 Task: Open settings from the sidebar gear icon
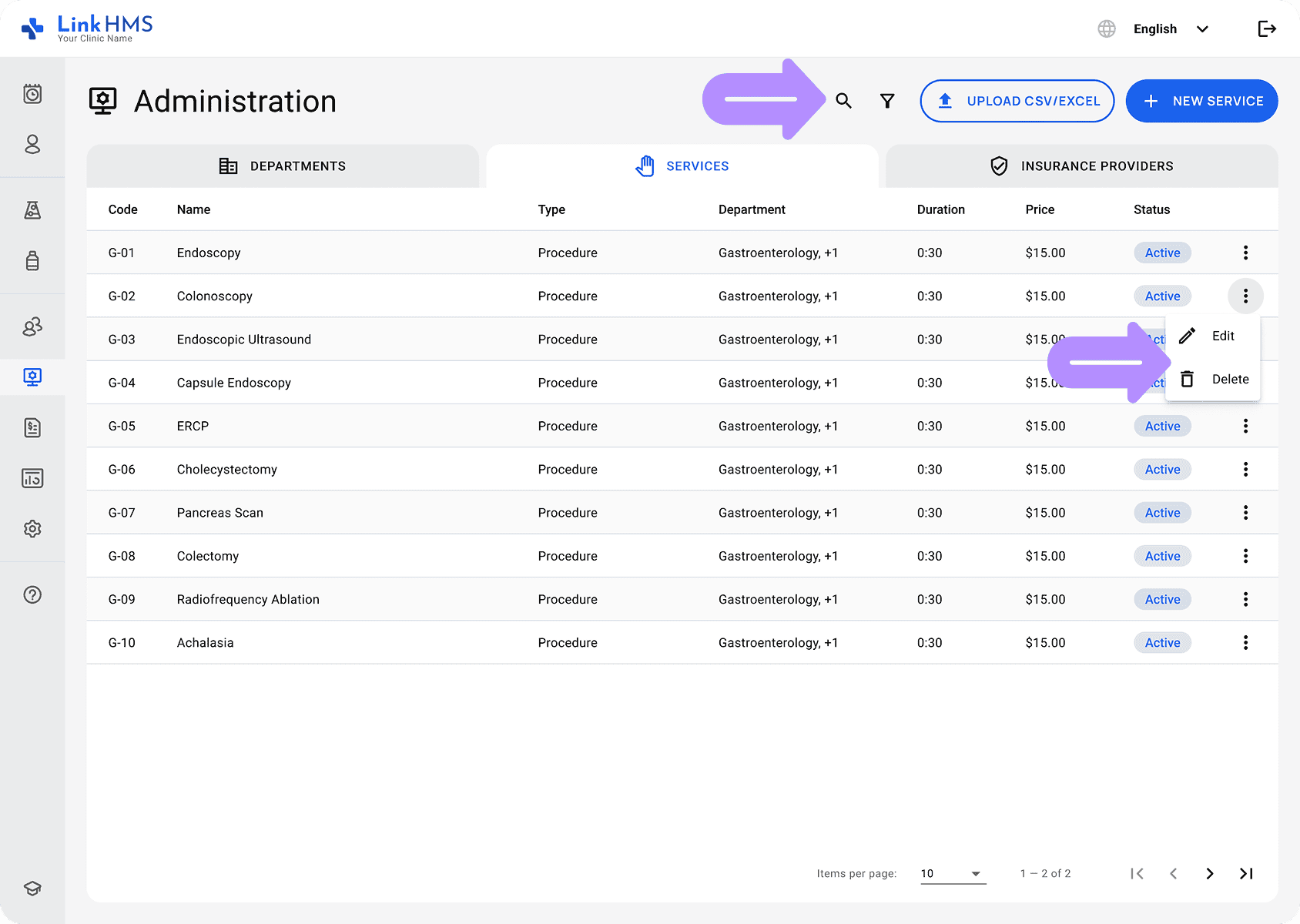32,528
